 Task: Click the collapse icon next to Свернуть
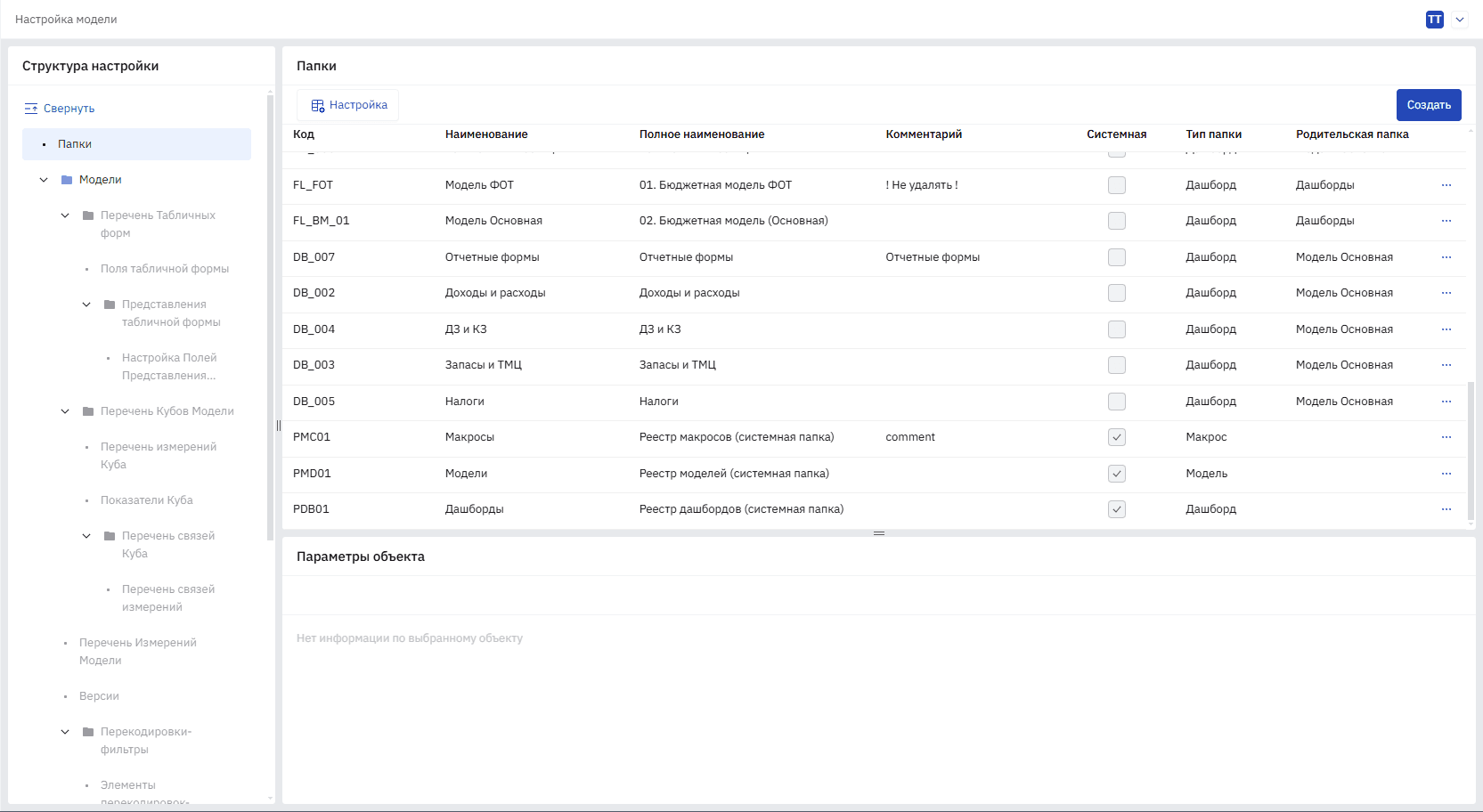tap(31, 109)
